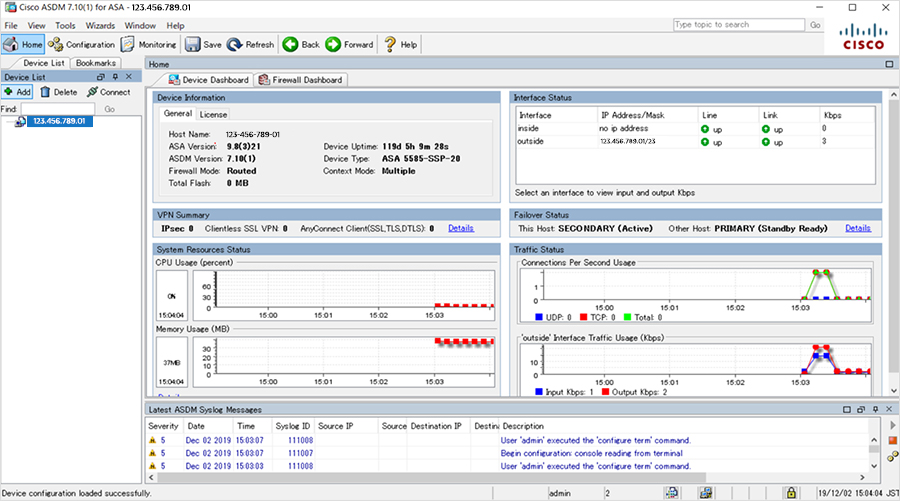Maximize the Home panel
The width and height of the screenshot is (900, 501).
click(889, 64)
